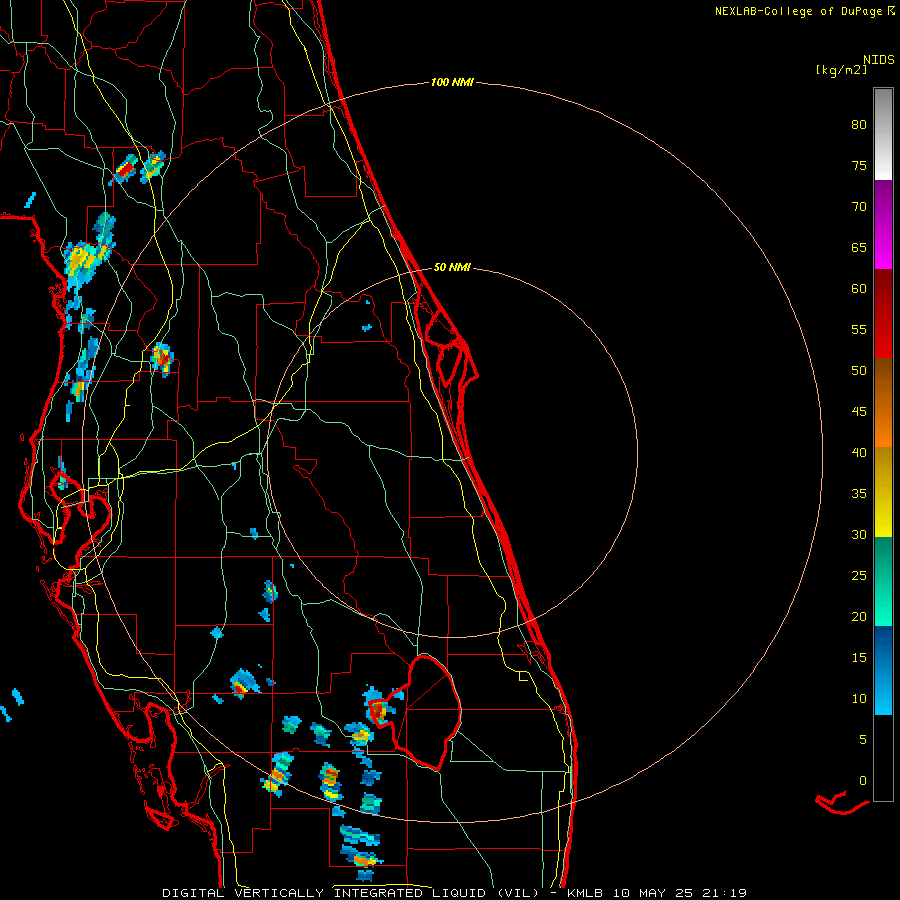Click the 40 value on the color scale
The image size is (900, 900).
[x=859, y=453]
